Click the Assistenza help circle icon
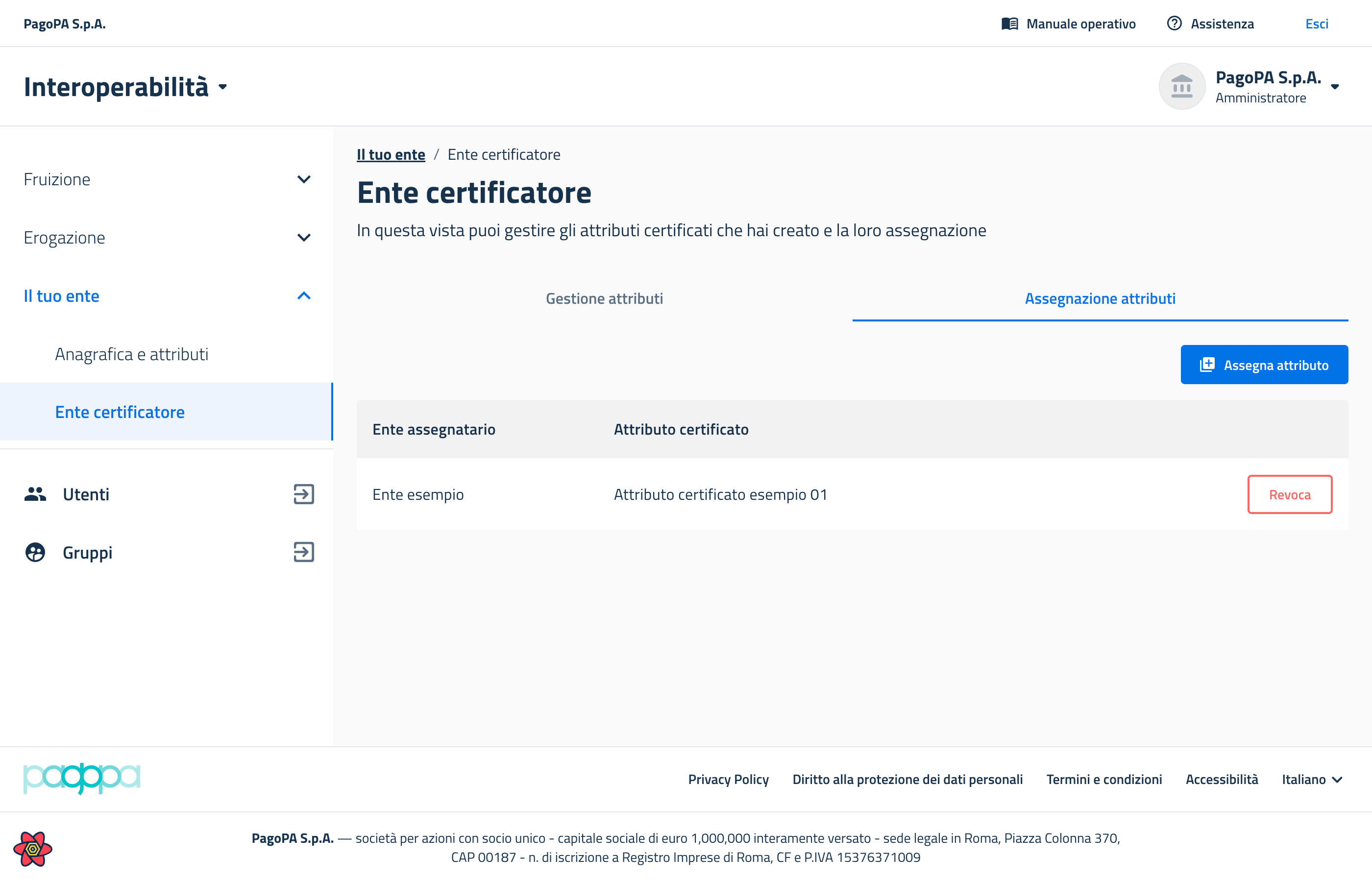 (x=1174, y=24)
